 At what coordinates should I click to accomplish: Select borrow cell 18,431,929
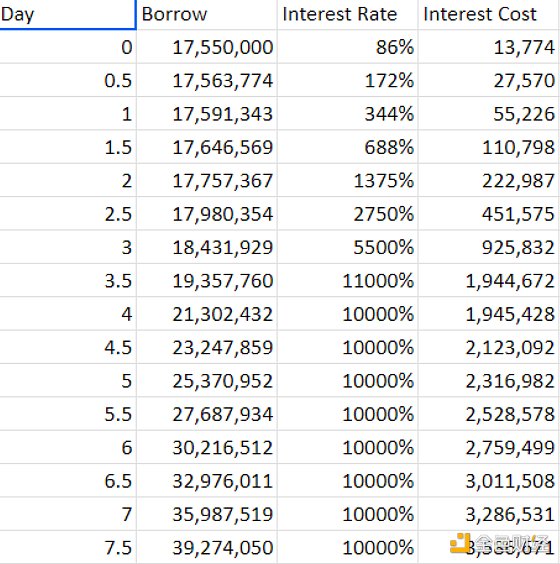tap(206, 247)
